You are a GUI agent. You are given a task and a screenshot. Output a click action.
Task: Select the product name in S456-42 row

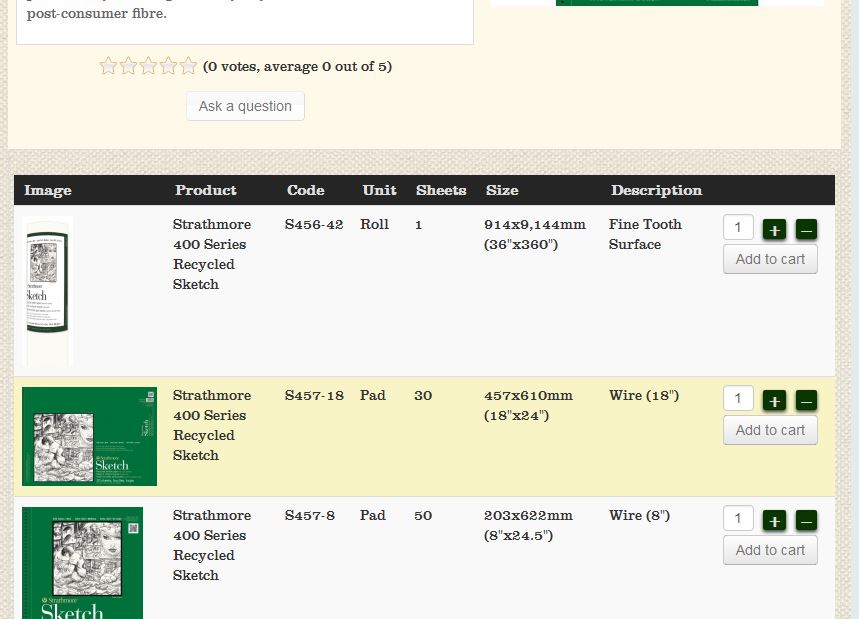[x=212, y=254]
